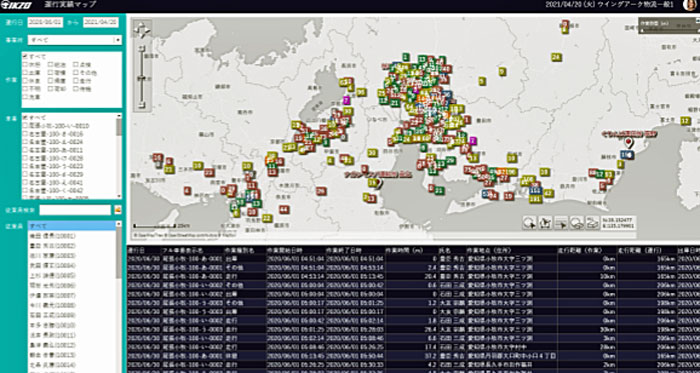The height and width of the screenshot is (373, 700).
Task: Toggle the すべて checkbox in vehicle list
Action: (x=25, y=117)
